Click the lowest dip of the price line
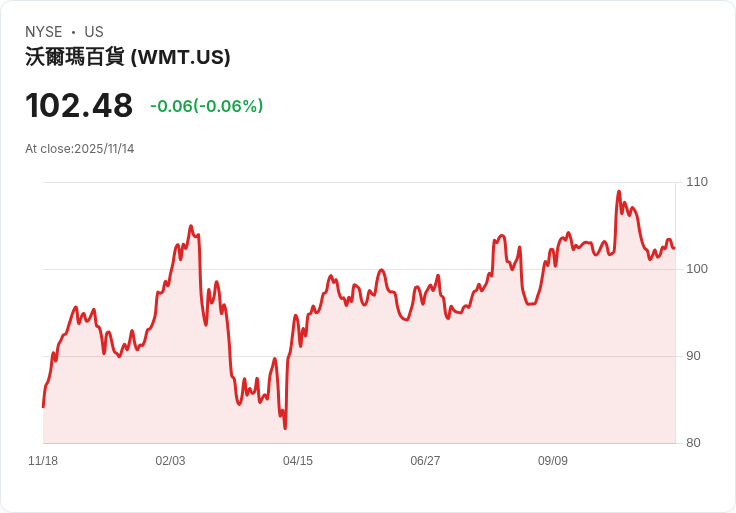This screenshot has height=513, width=736. pyautogui.click(x=285, y=428)
